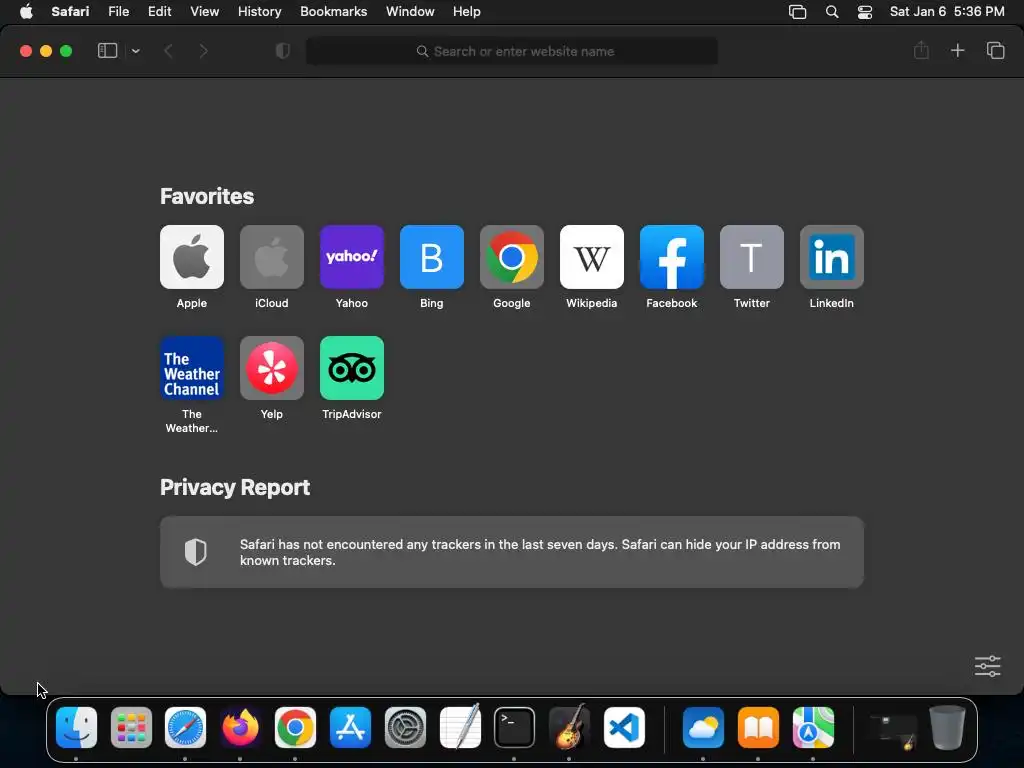Open Control Center in menu bar

865,12
